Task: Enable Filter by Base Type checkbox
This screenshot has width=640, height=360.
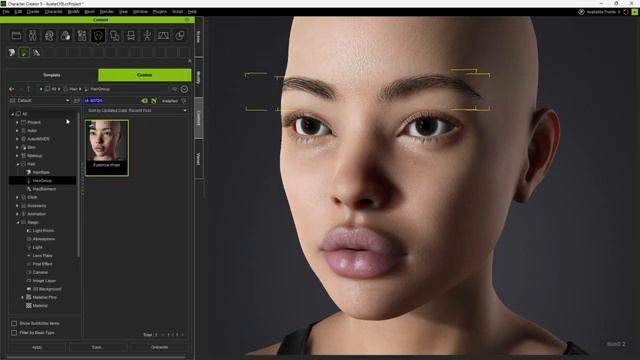Action: [14, 333]
